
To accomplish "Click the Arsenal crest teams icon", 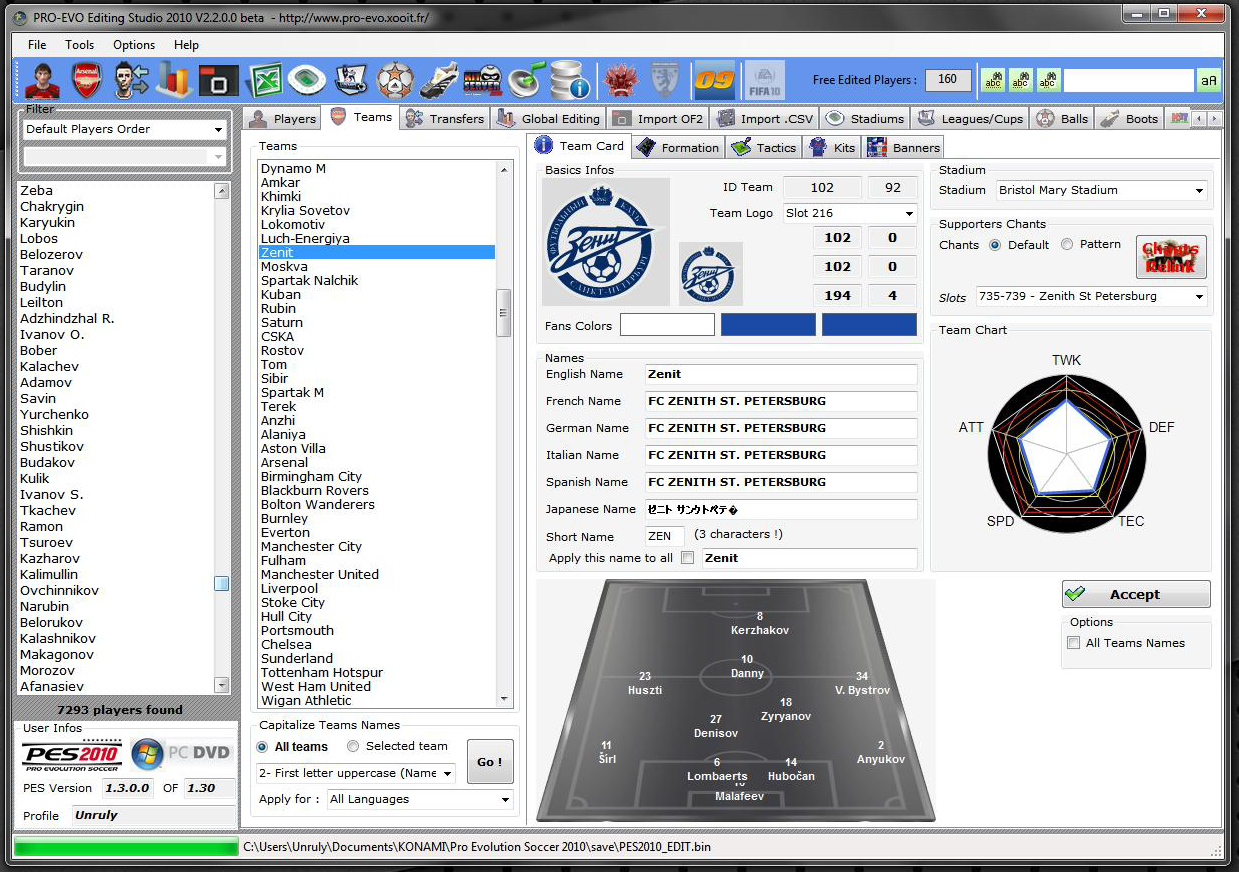I will [x=87, y=80].
